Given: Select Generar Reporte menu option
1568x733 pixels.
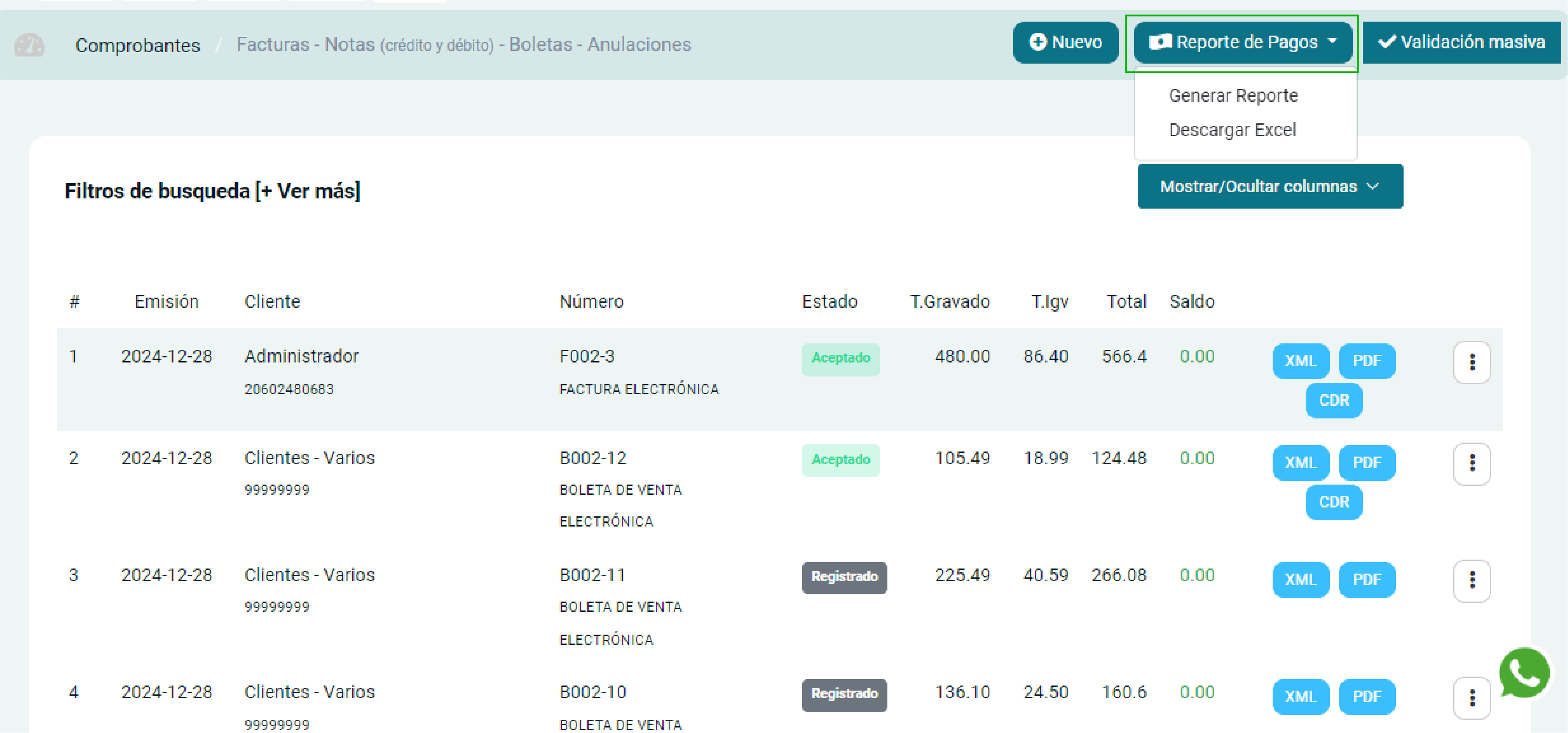Looking at the screenshot, I should [1233, 95].
